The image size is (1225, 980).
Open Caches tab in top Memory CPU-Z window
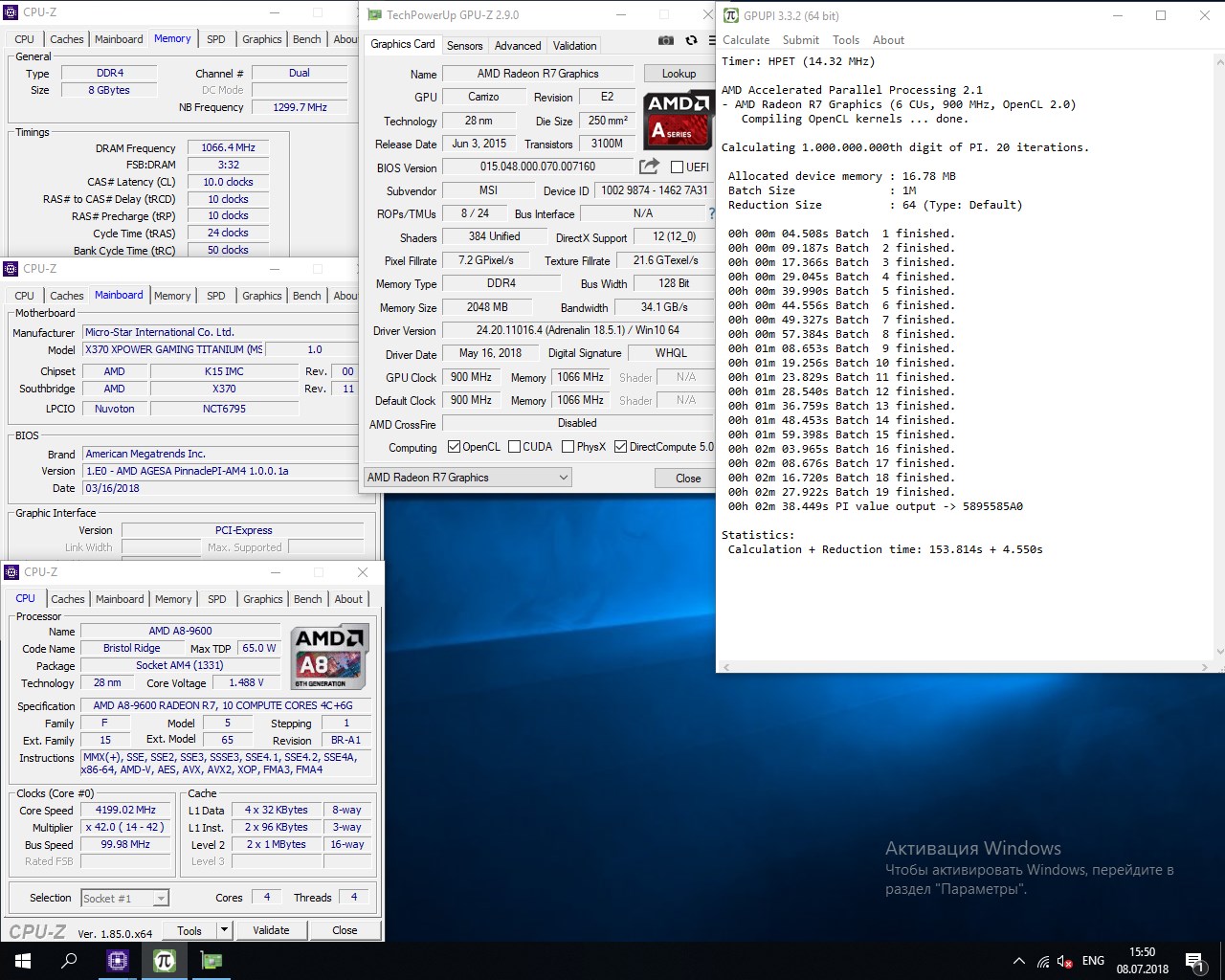(67, 39)
